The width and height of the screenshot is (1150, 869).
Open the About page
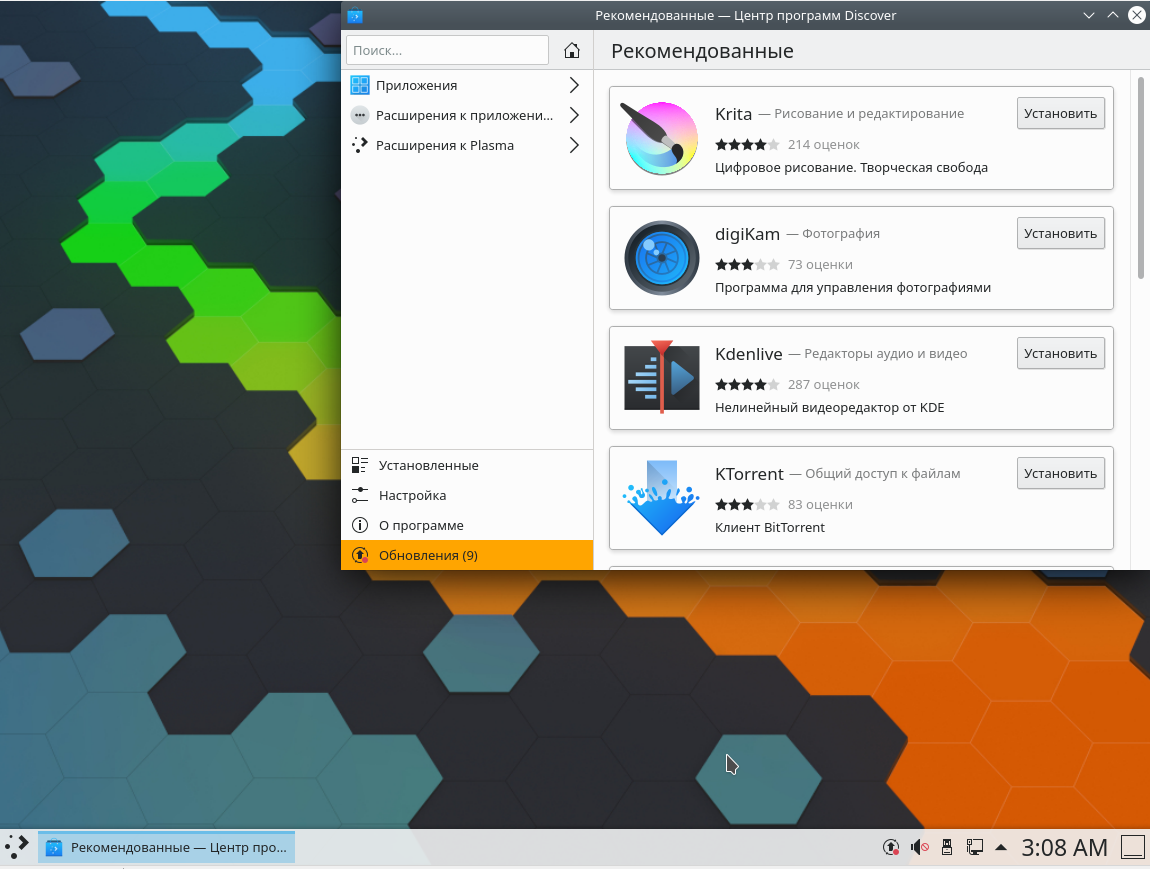[x=467, y=525]
